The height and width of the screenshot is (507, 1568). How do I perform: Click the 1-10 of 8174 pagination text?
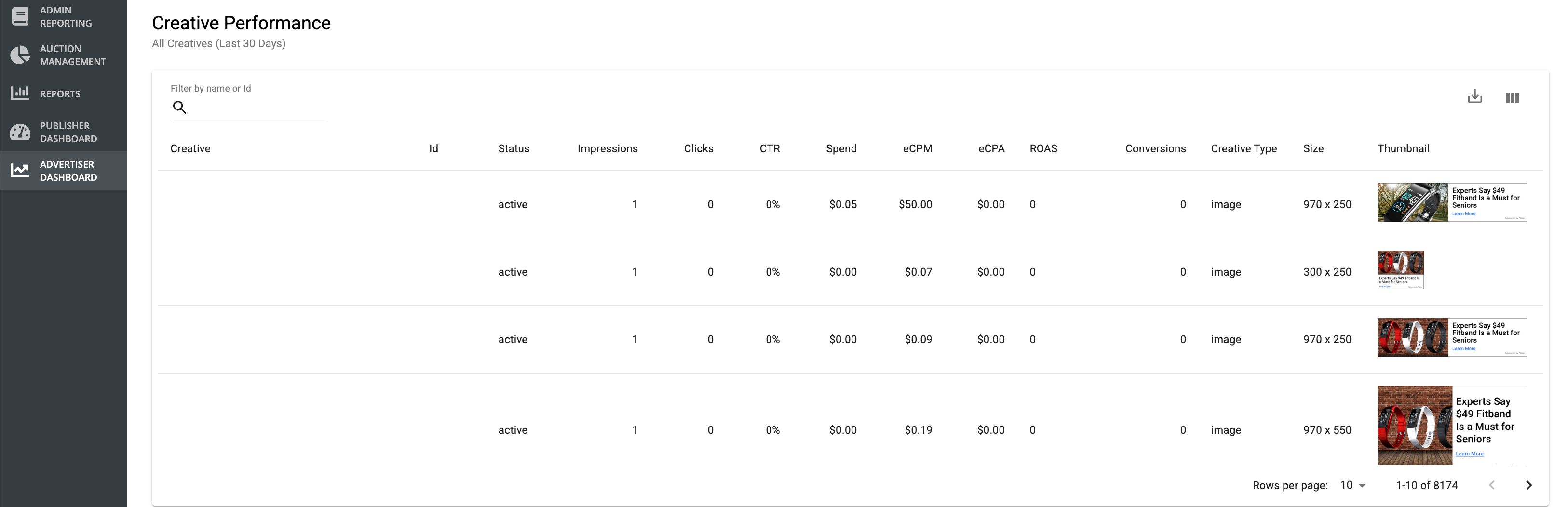tap(1426, 485)
